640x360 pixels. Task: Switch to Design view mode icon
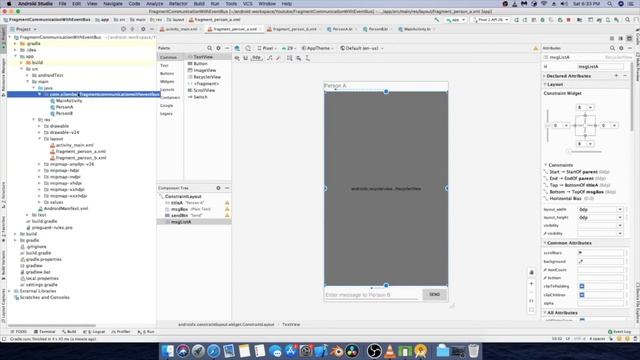(x=629, y=38)
